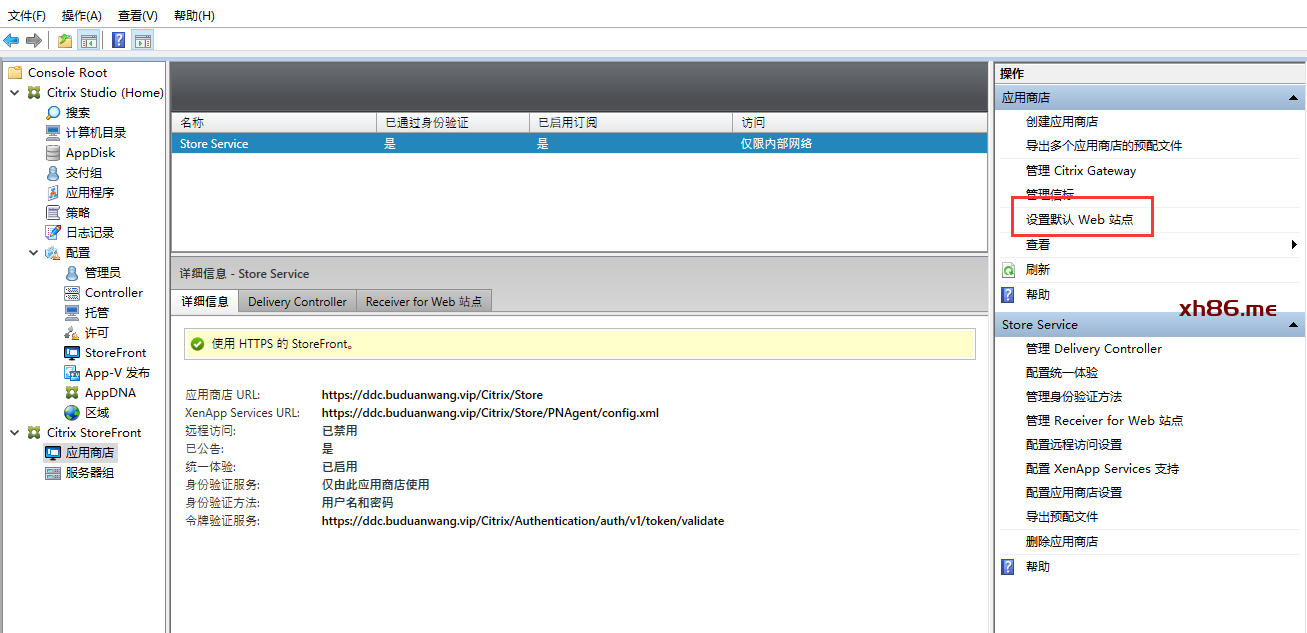Sort by the 已通过身份验证 column header
Screen dimensions: 1307x633
[x=453, y=122]
